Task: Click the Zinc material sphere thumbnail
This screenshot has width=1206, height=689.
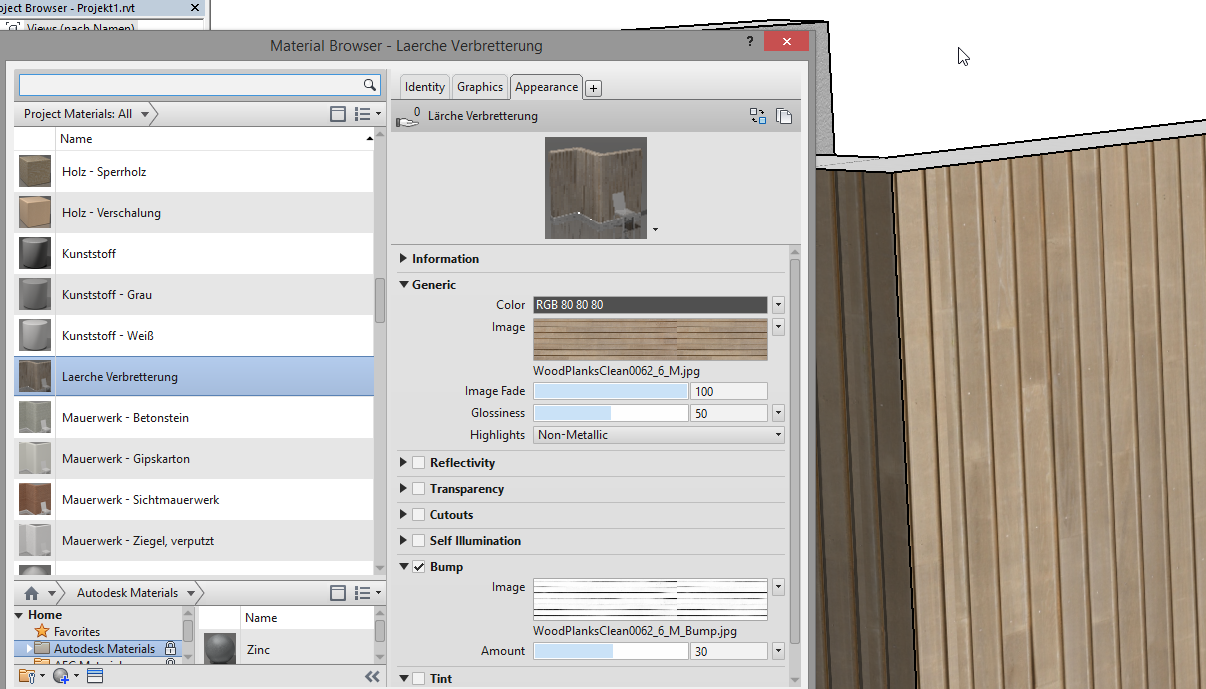Action: (220, 650)
